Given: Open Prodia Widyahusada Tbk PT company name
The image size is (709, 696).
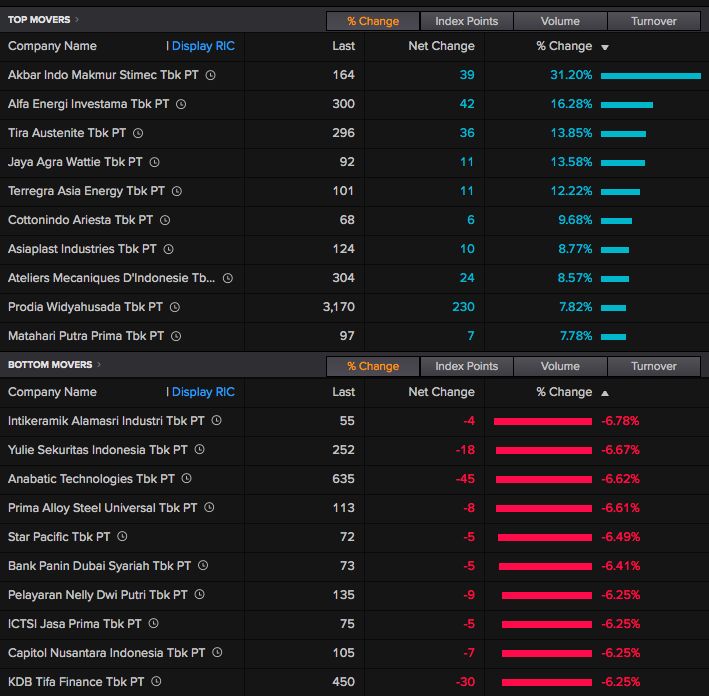Looking at the screenshot, I should 85,307.
